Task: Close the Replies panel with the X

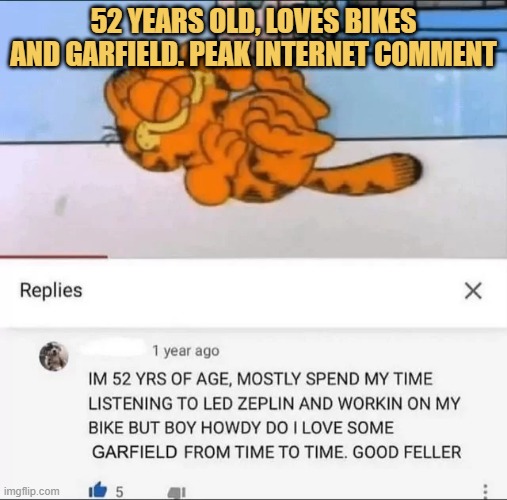Action: point(473,291)
